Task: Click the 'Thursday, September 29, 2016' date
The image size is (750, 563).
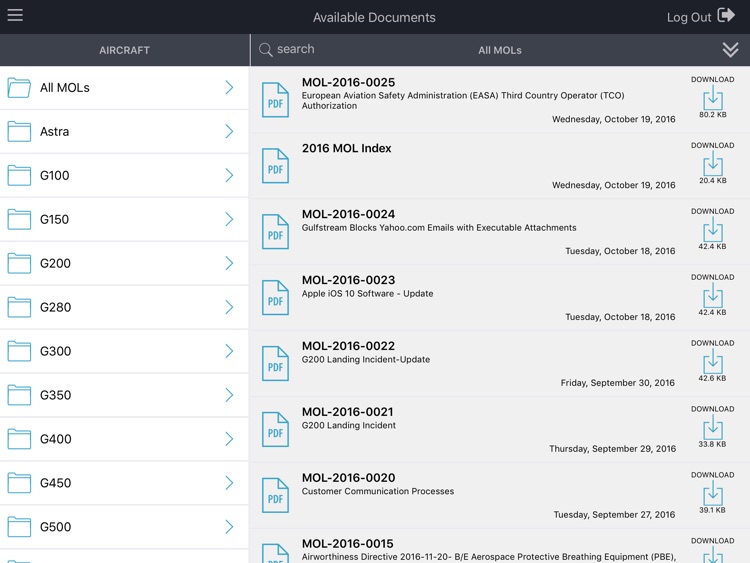Action: point(612,449)
